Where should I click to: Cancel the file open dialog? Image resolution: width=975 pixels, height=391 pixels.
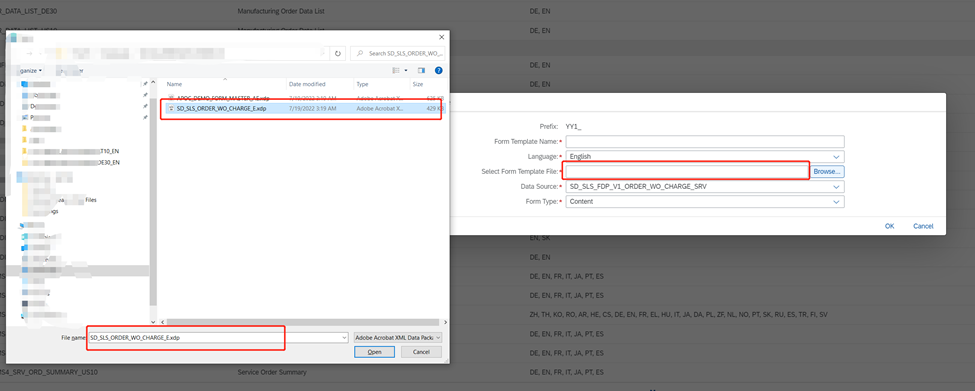click(x=421, y=352)
